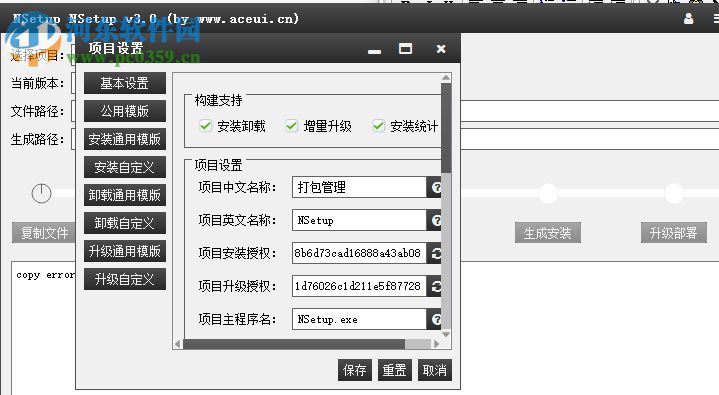The image size is (719, 395).
Task: Click scroll up arrow in settings panel
Action: pyautogui.click(x=446, y=78)
